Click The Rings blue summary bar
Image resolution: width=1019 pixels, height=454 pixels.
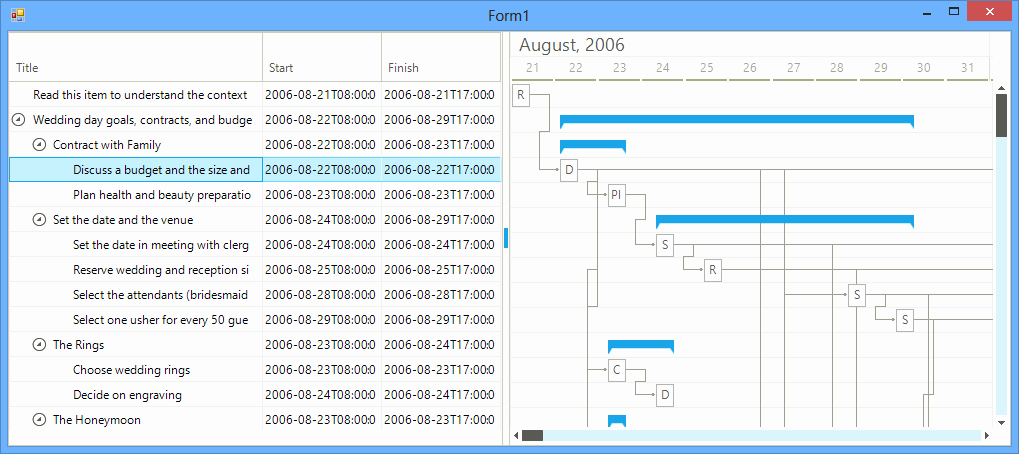[641, 346]
